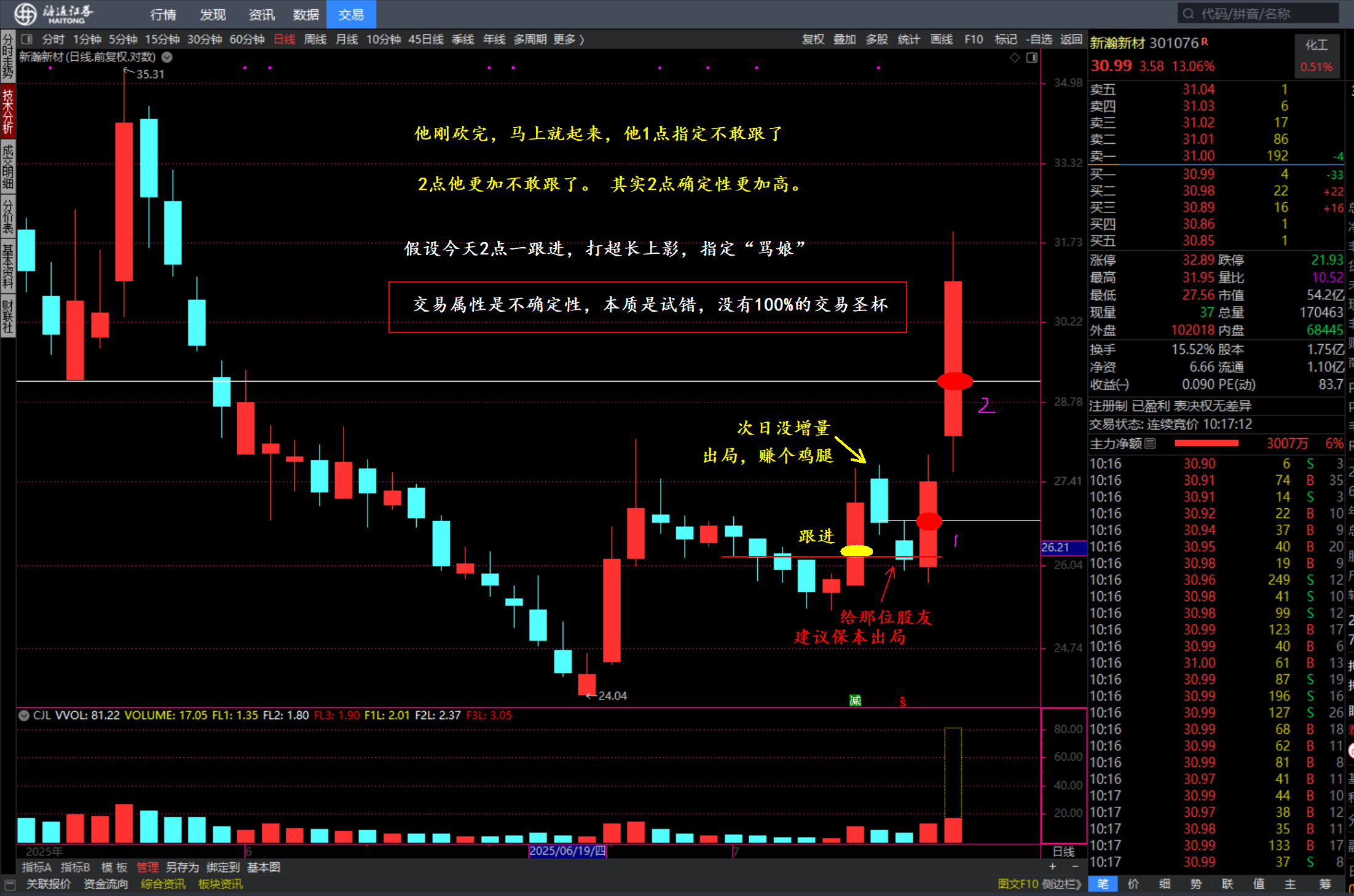This screenshot has width=1354, height=896.
Task: Open the 关联报价 tab
Action: point(49,884)
